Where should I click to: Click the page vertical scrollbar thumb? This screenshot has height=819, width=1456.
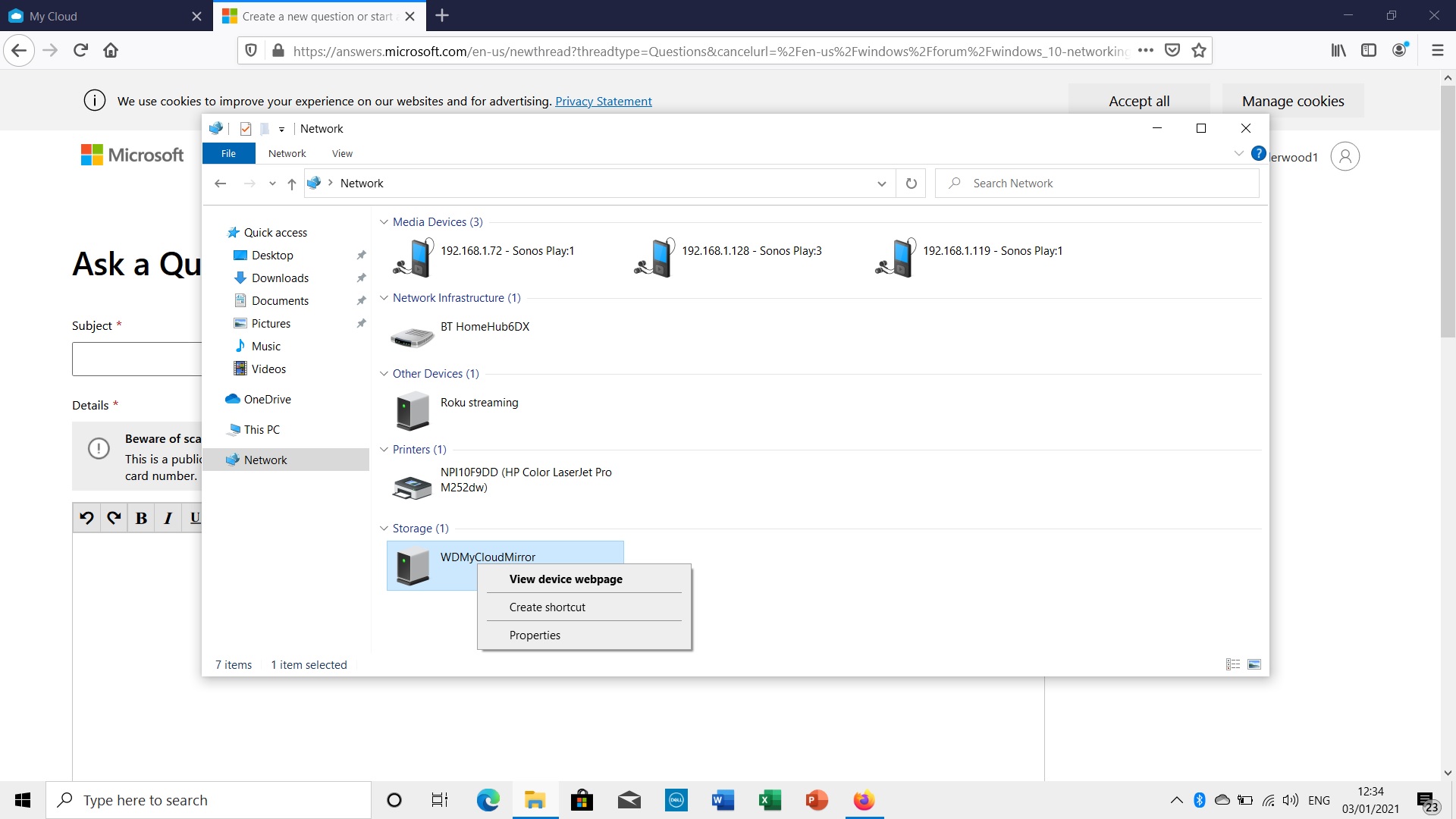(1448, 212)
